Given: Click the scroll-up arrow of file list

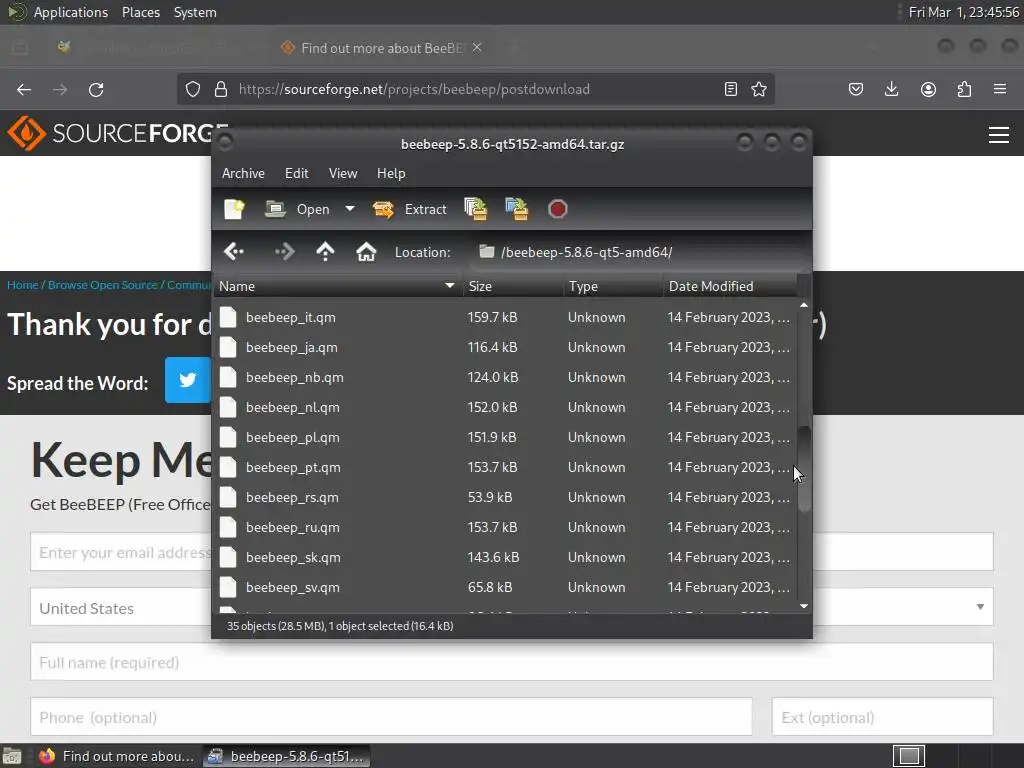Looking at the screenshot, I should click(x=804, y=305).
